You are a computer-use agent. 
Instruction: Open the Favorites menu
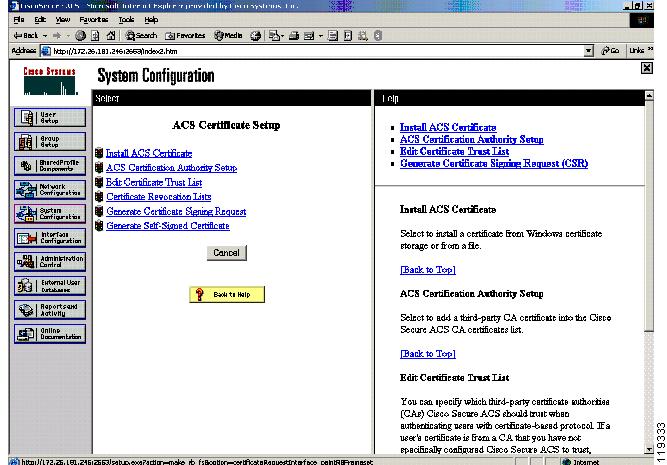point(94,20)
